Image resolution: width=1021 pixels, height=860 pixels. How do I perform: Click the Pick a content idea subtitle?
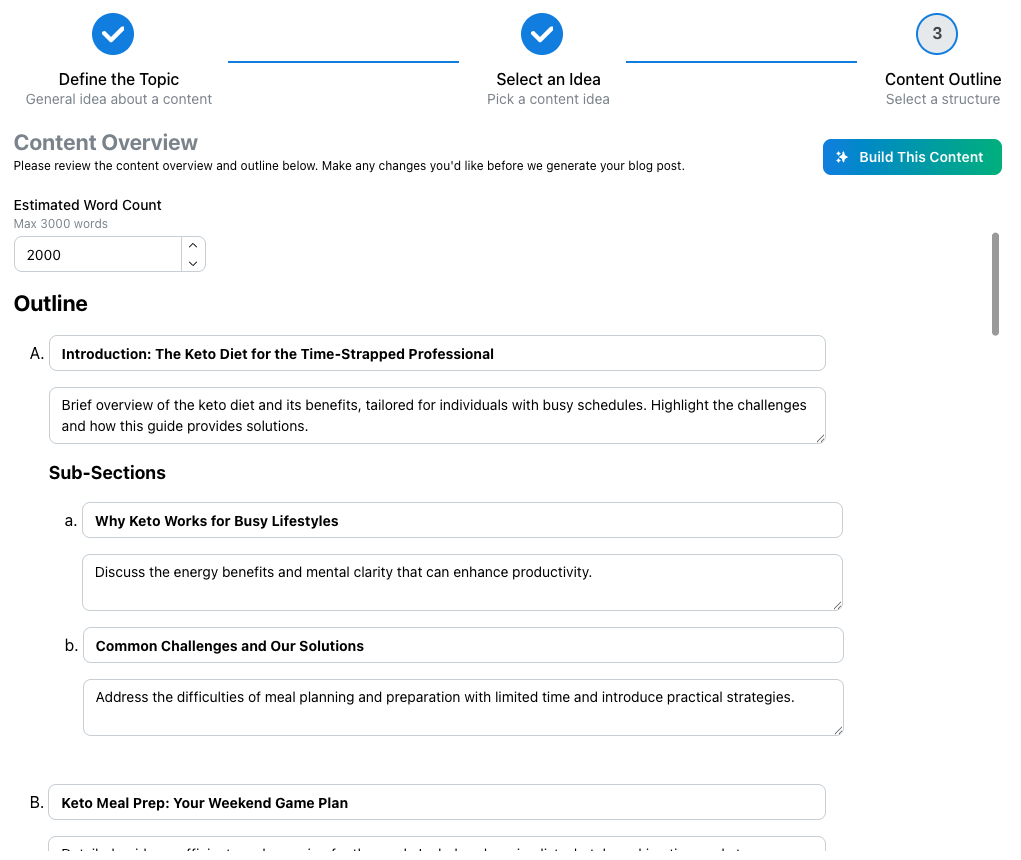point(548,99)
